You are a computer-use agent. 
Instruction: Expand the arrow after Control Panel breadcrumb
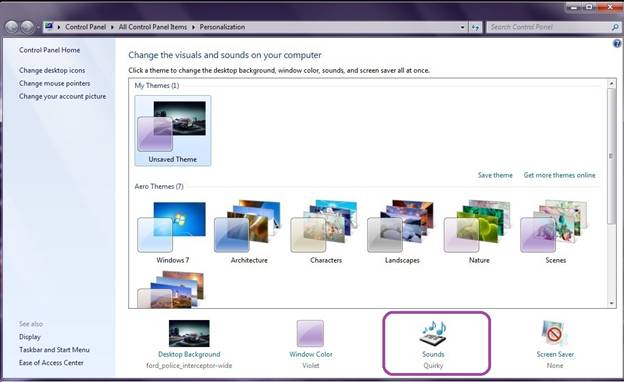(112, 27)
